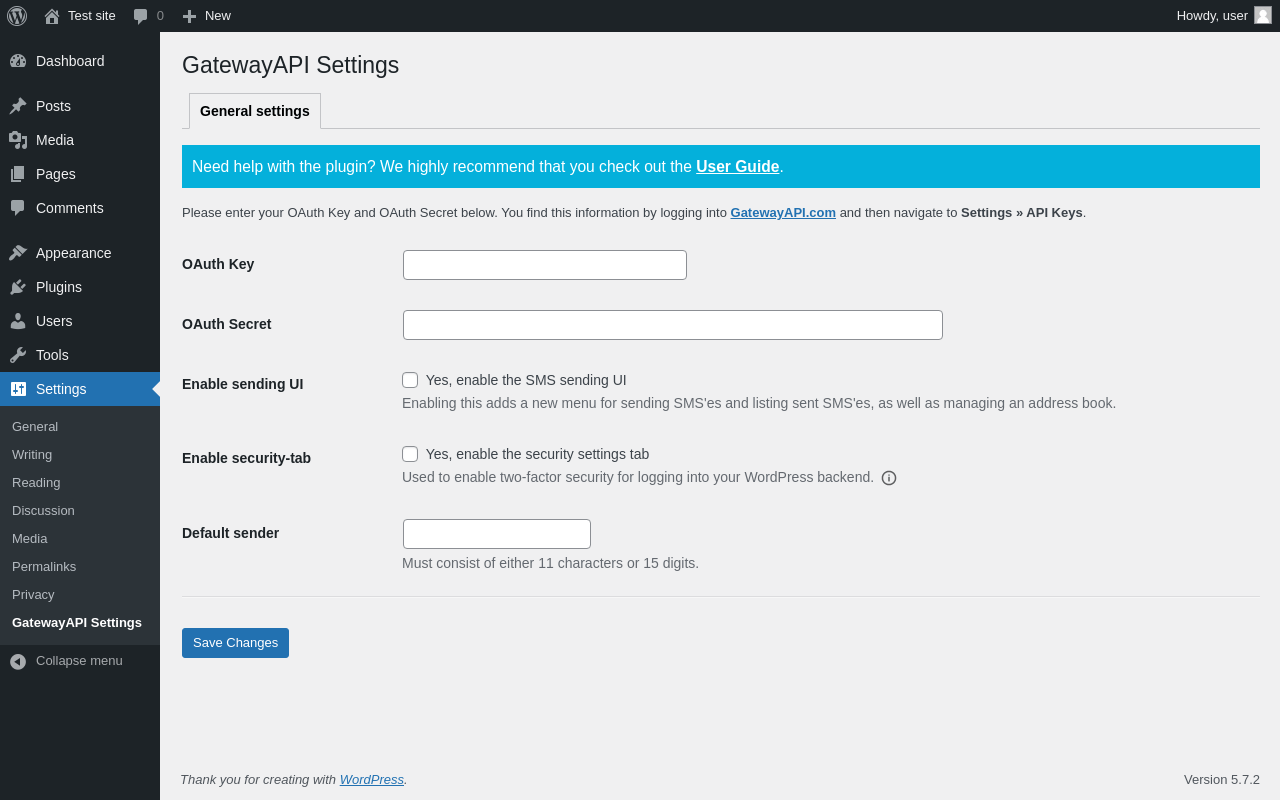Open the User Guide link
Image resolution: width=1280 pixels, height=800 pixels.
coord(738,167)
